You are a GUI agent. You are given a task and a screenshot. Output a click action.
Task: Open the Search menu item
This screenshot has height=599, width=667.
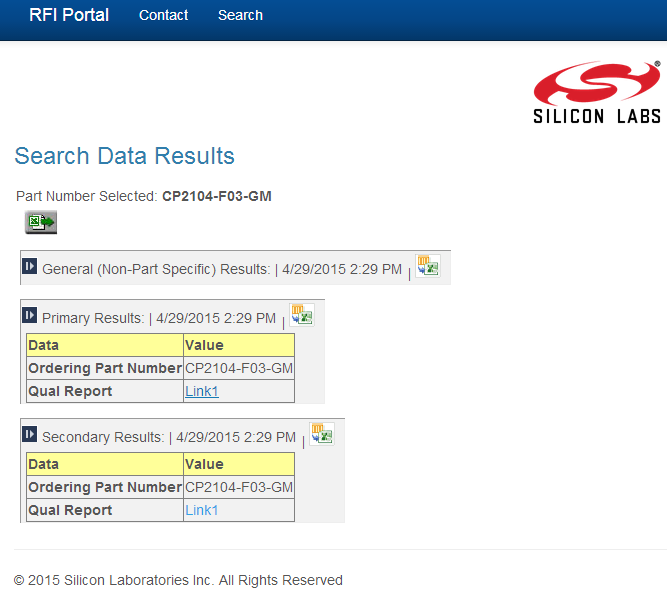(x=240, y=16)
